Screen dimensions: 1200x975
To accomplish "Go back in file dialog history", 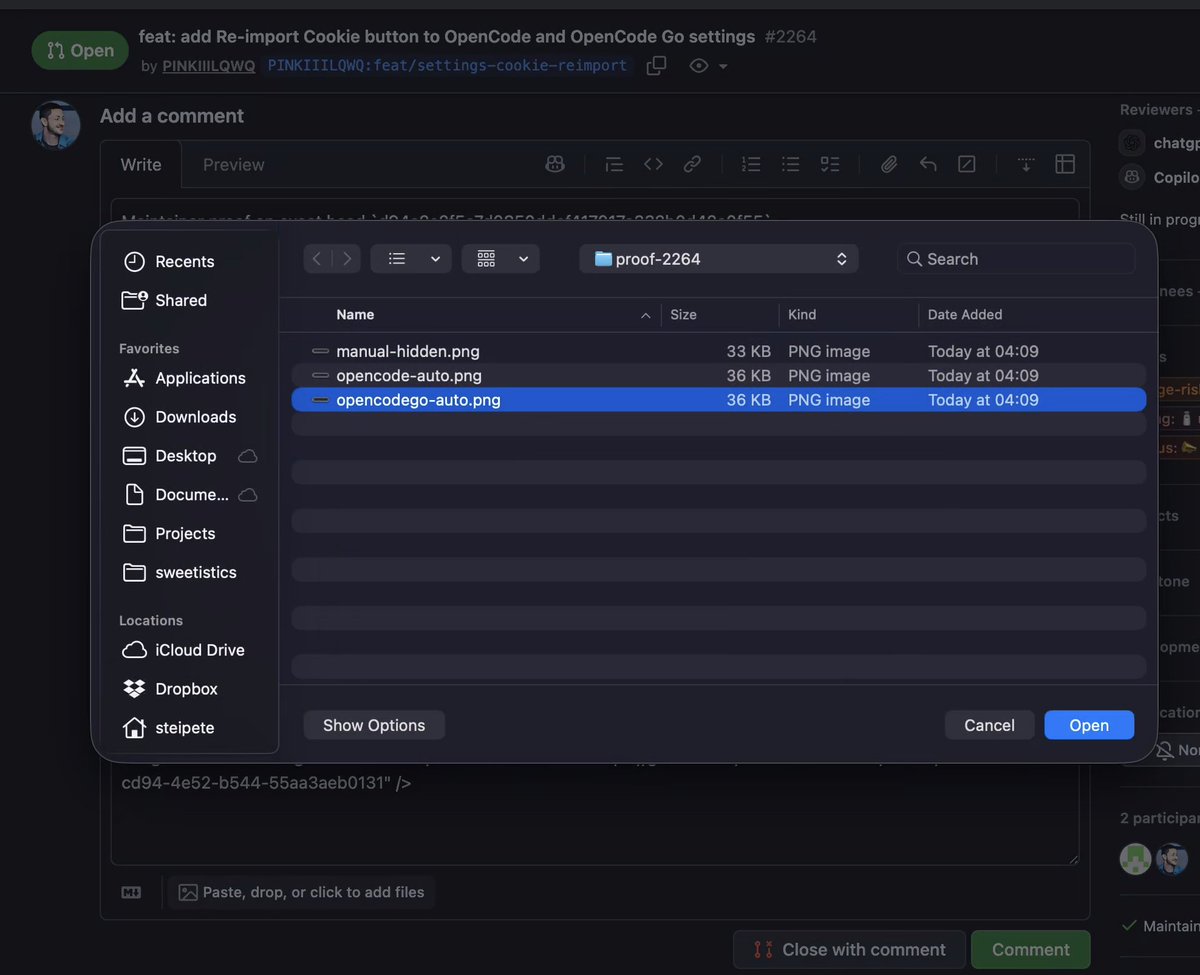I will point(317,259).
